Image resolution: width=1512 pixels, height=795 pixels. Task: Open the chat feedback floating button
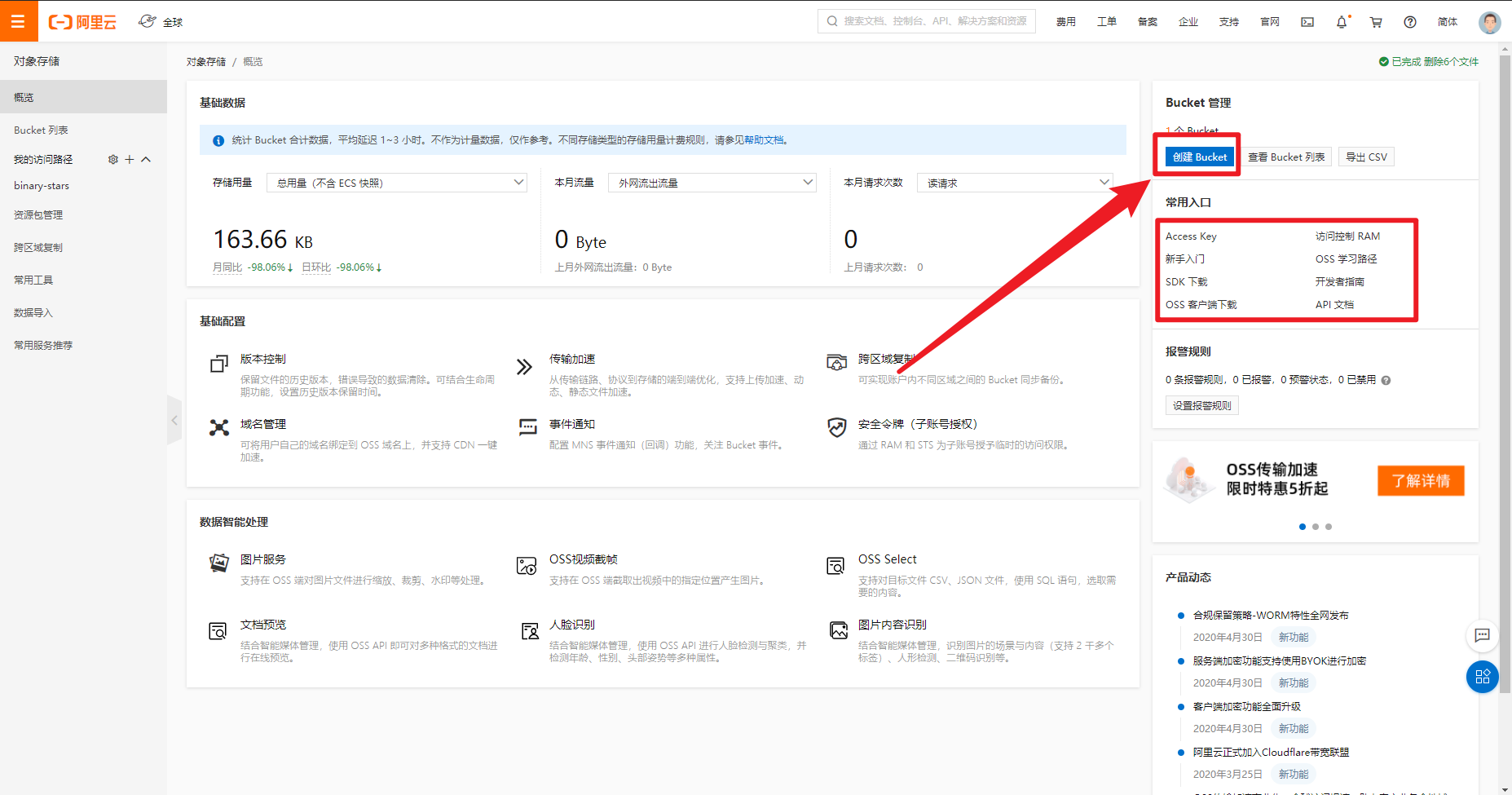click(1483, 635)
